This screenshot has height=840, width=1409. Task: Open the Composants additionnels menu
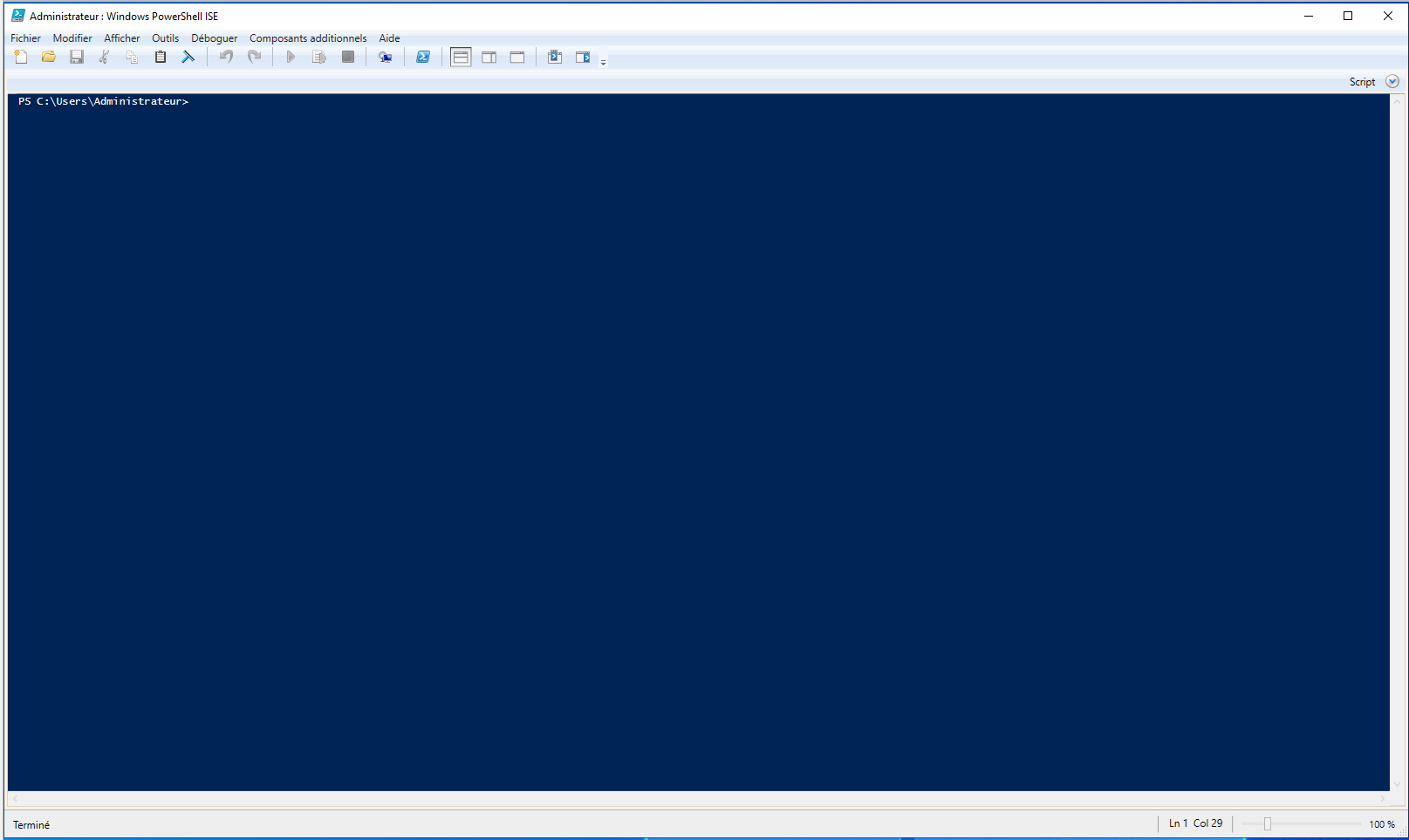click(x=307, y=38)
